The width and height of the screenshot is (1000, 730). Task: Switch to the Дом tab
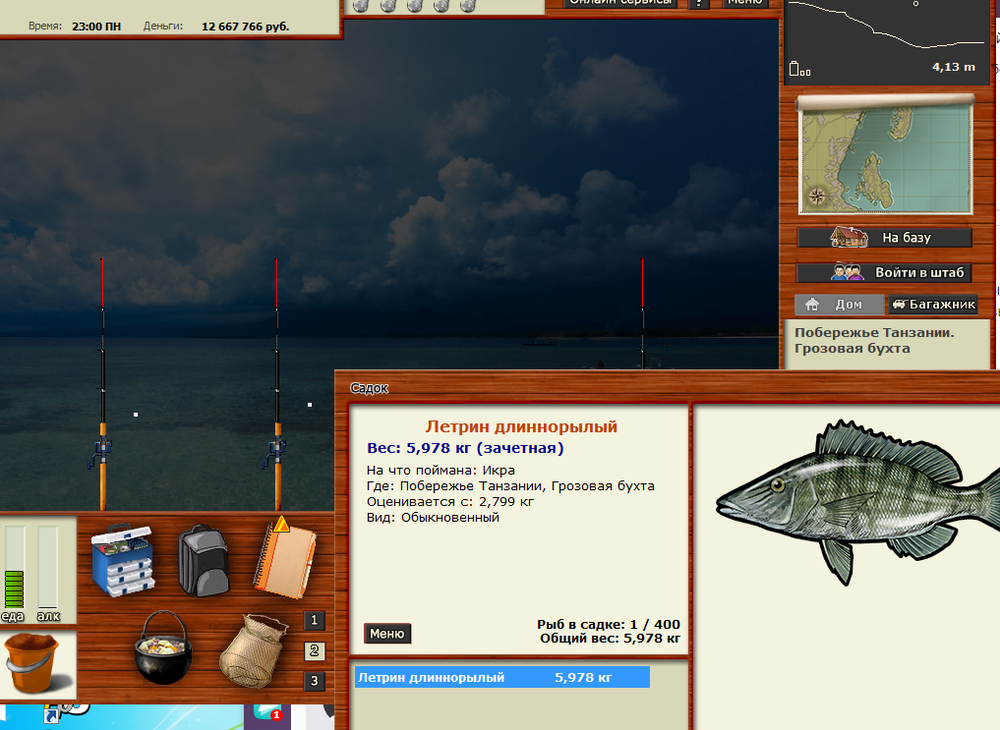(838, 304)
